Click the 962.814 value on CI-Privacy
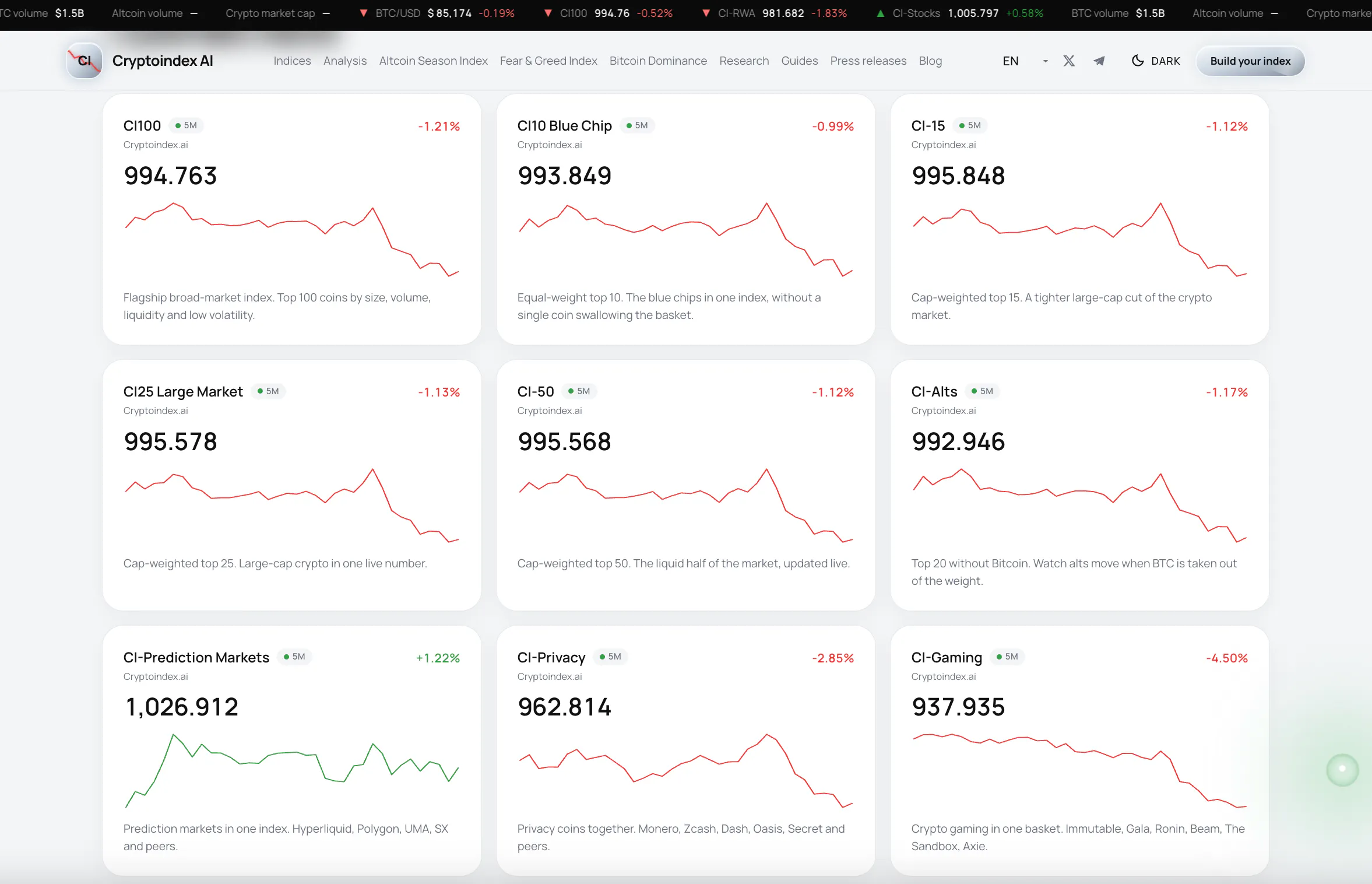 click(564, 707)
